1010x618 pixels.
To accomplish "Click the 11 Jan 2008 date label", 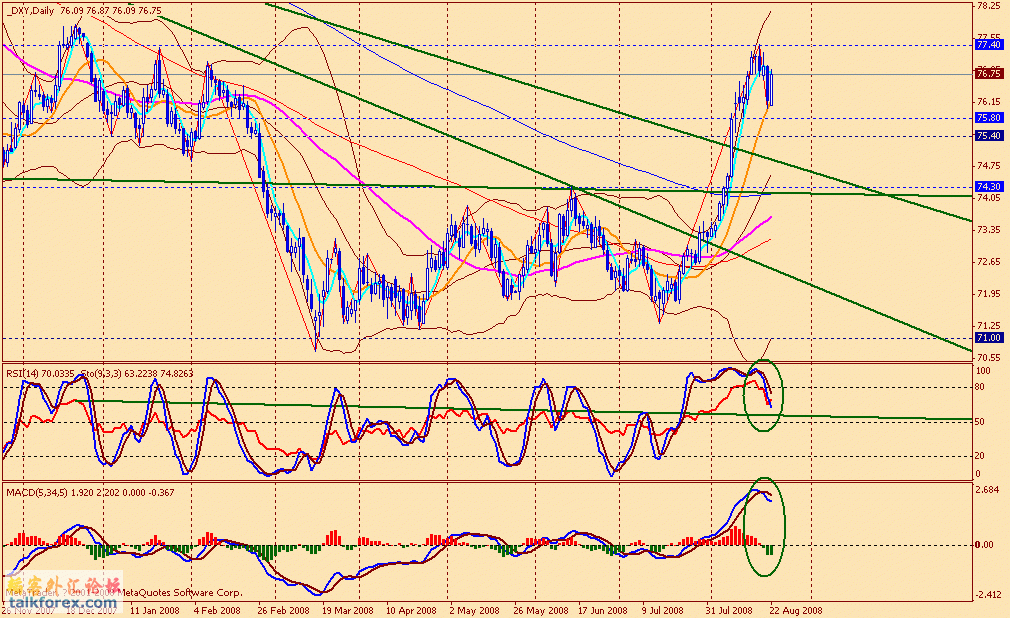I will (155, 611).
